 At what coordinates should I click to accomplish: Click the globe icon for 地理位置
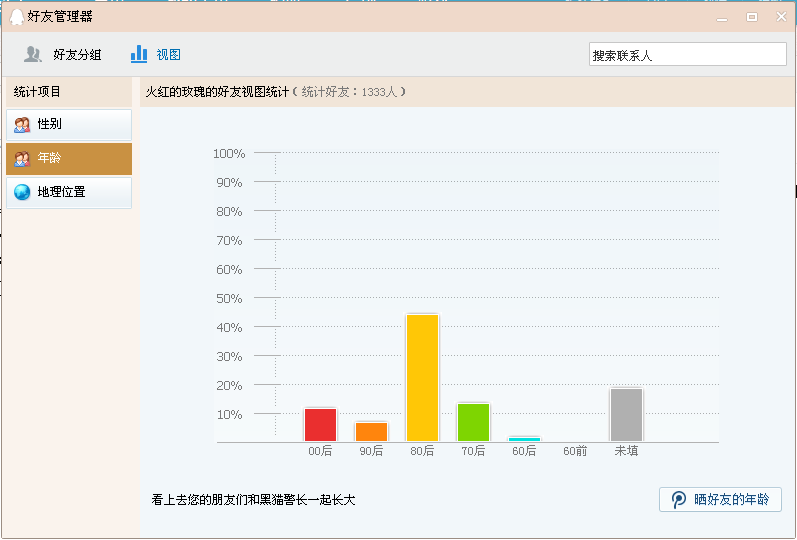coord(22,192)
